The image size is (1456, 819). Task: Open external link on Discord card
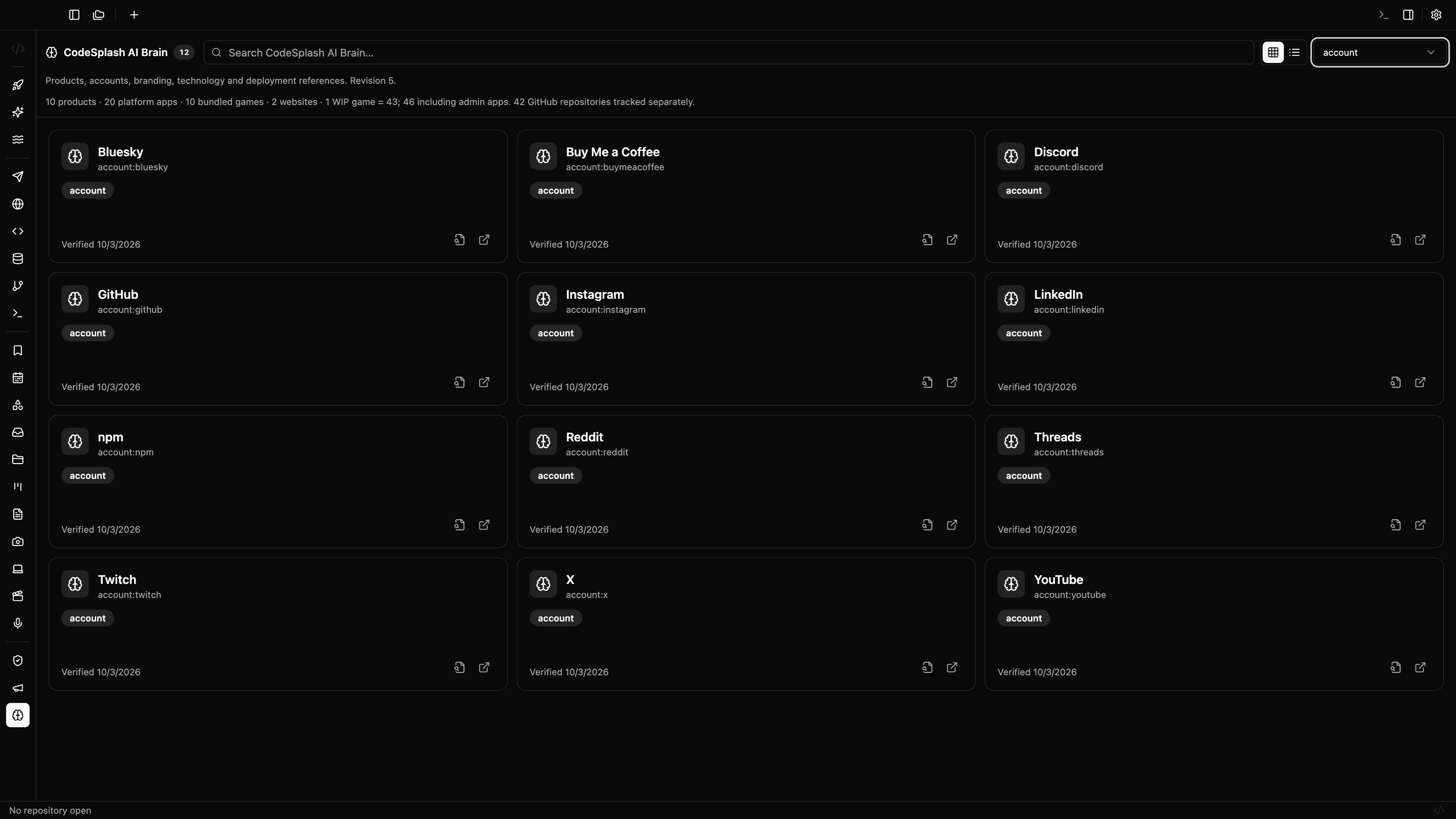point(1420,240)
